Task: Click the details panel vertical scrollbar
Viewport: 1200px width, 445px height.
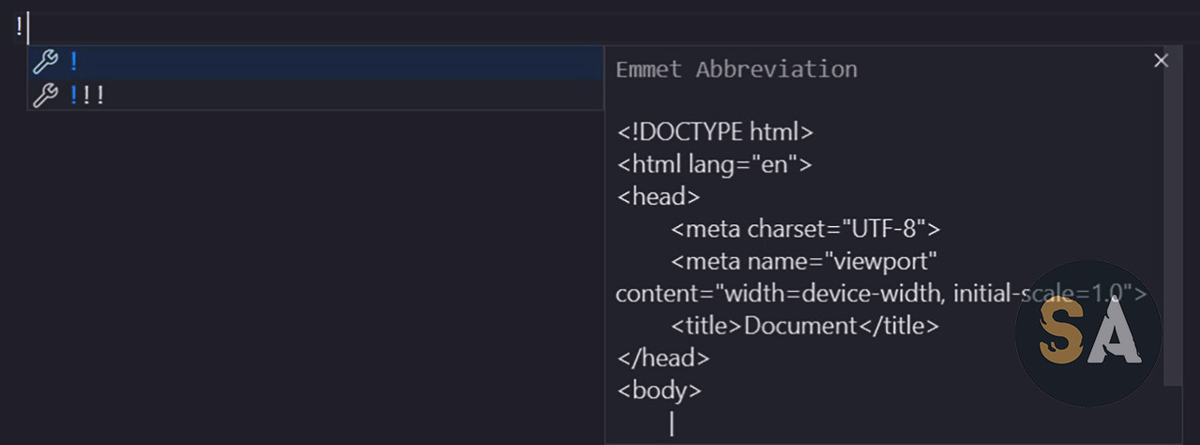Action: 1174,220
